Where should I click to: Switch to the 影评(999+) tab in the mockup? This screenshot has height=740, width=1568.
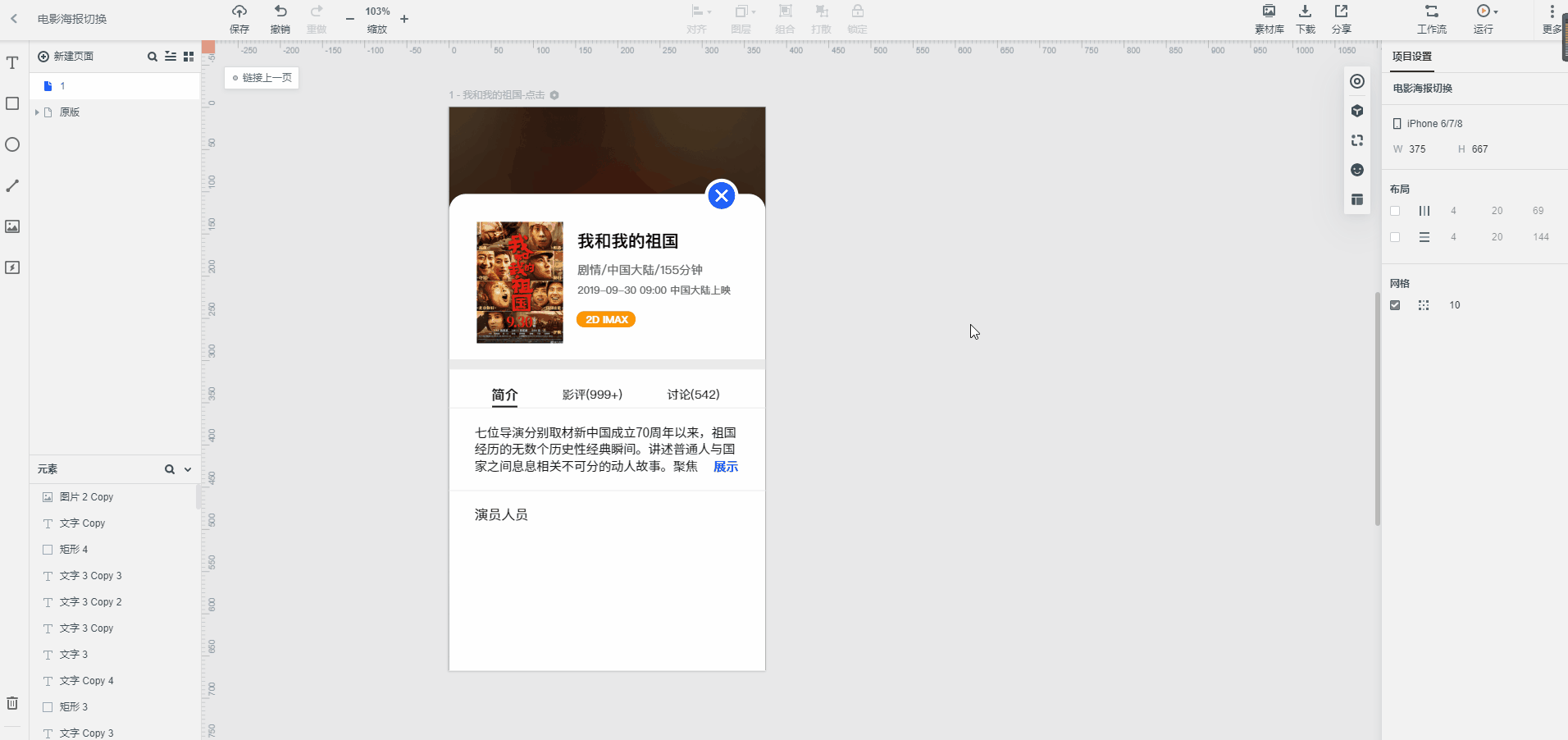[x=592, y=395]
